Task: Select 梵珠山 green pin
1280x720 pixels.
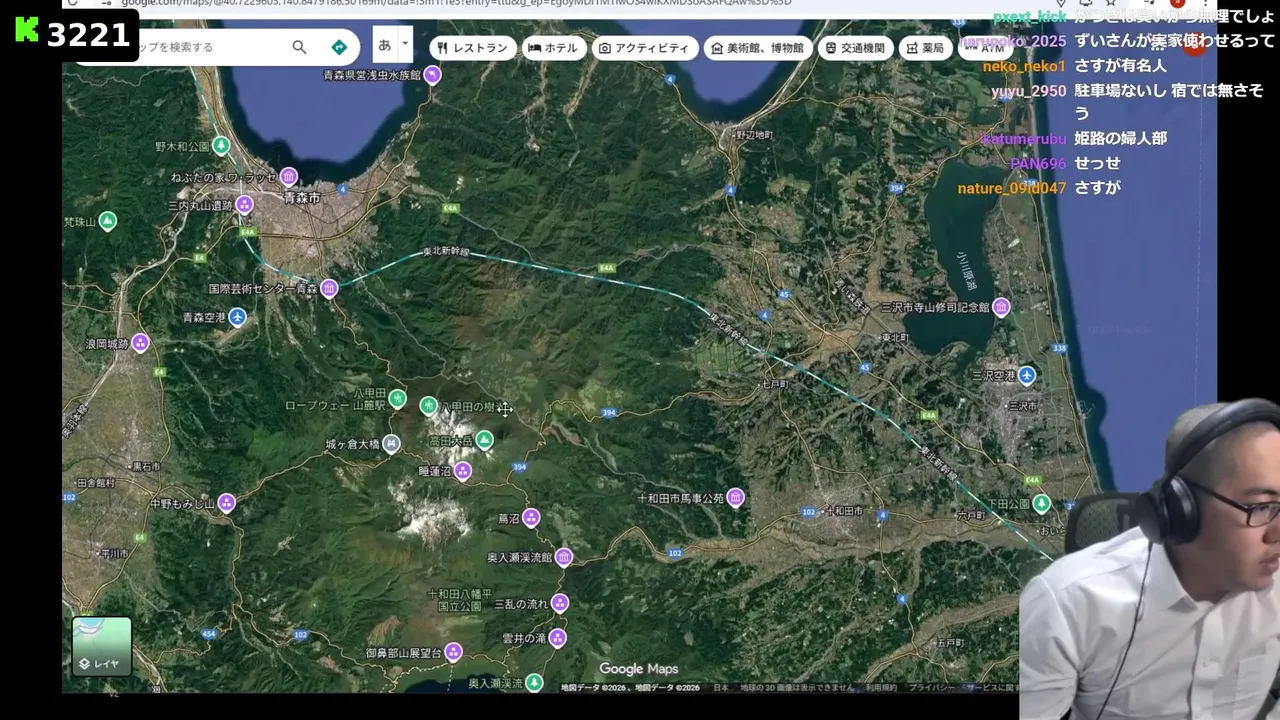Action: [108, 221]
